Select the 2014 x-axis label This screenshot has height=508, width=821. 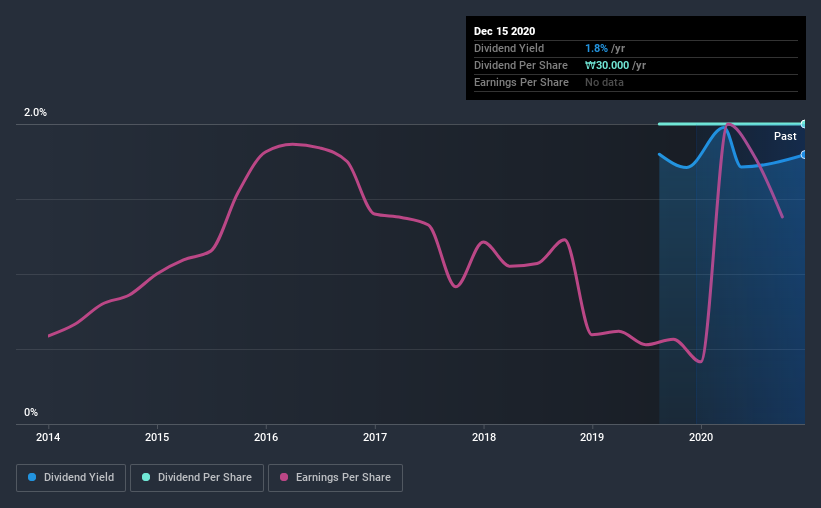48,437
